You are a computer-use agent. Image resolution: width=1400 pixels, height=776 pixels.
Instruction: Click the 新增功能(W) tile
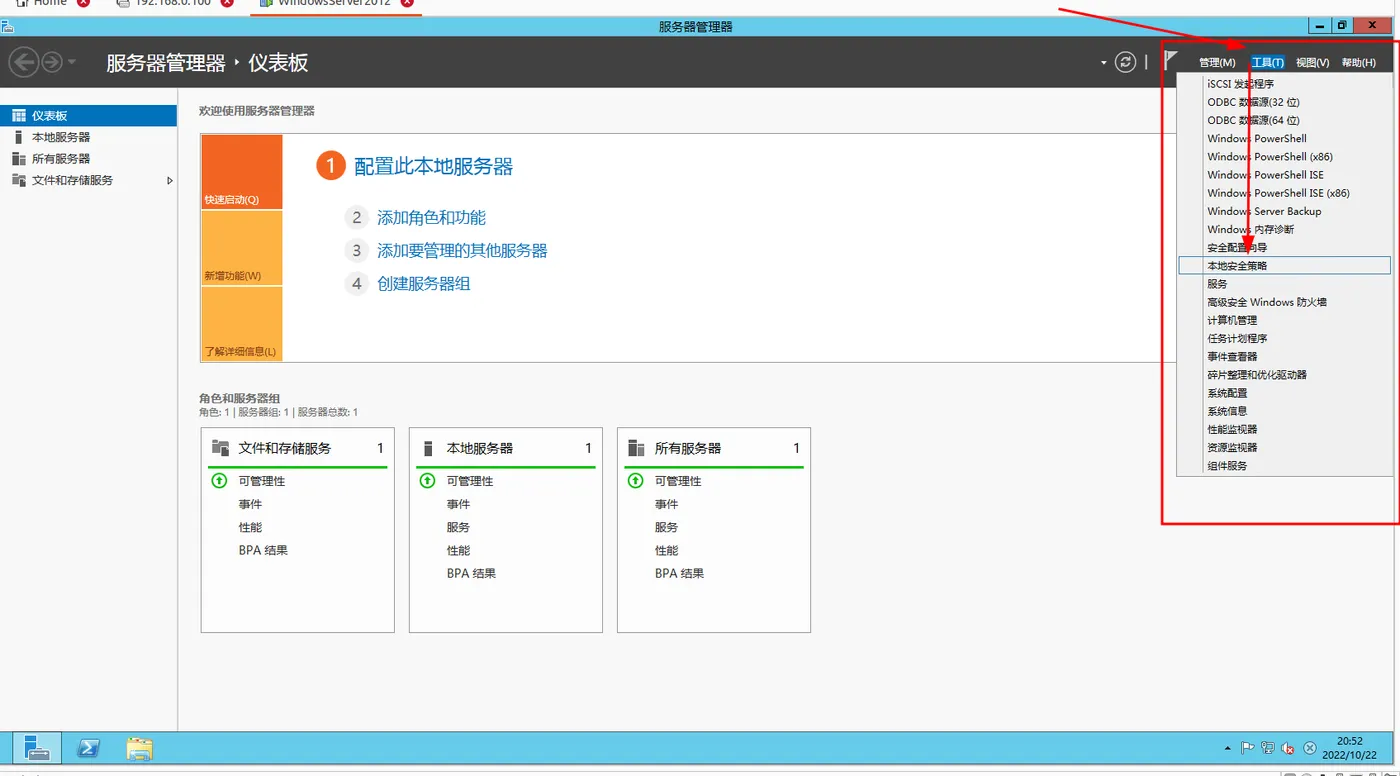click(x=242, y=248)
